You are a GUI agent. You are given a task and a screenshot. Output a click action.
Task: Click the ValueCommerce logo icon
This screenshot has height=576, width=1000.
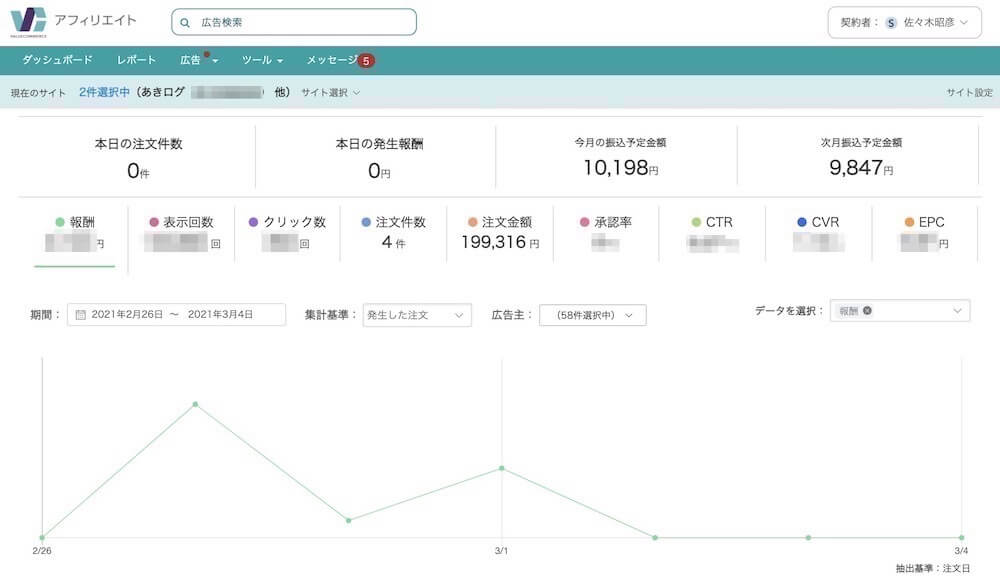click(28, 22)
